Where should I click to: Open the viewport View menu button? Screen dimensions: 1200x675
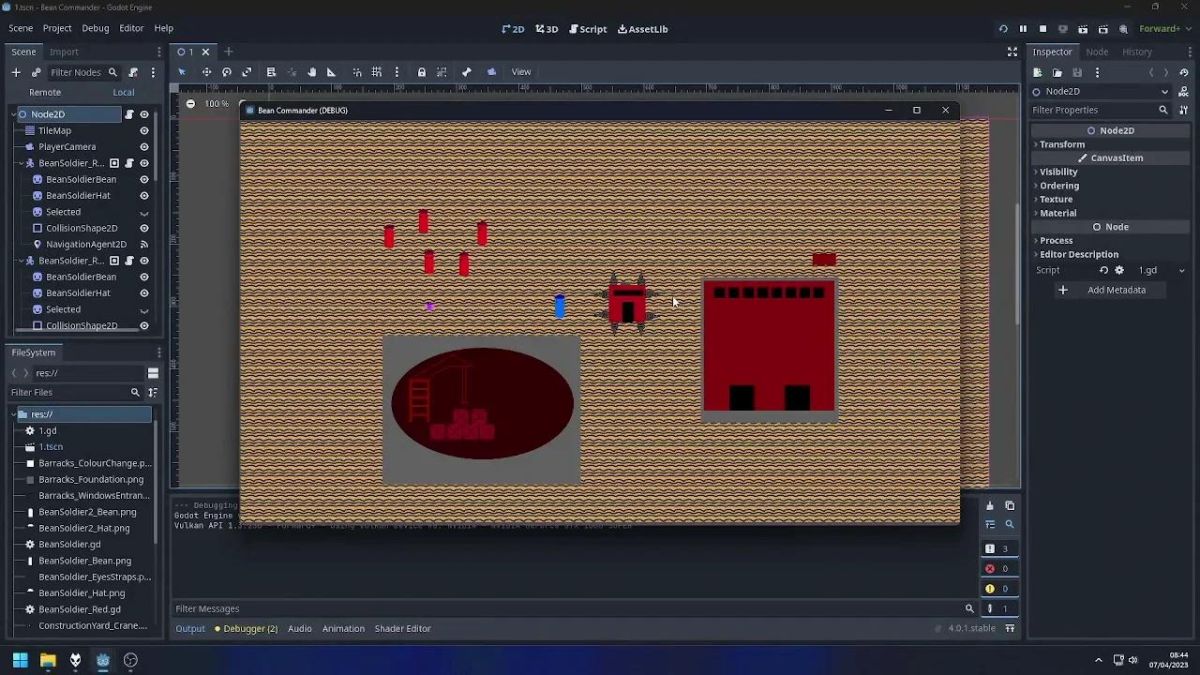coord(521,72)
